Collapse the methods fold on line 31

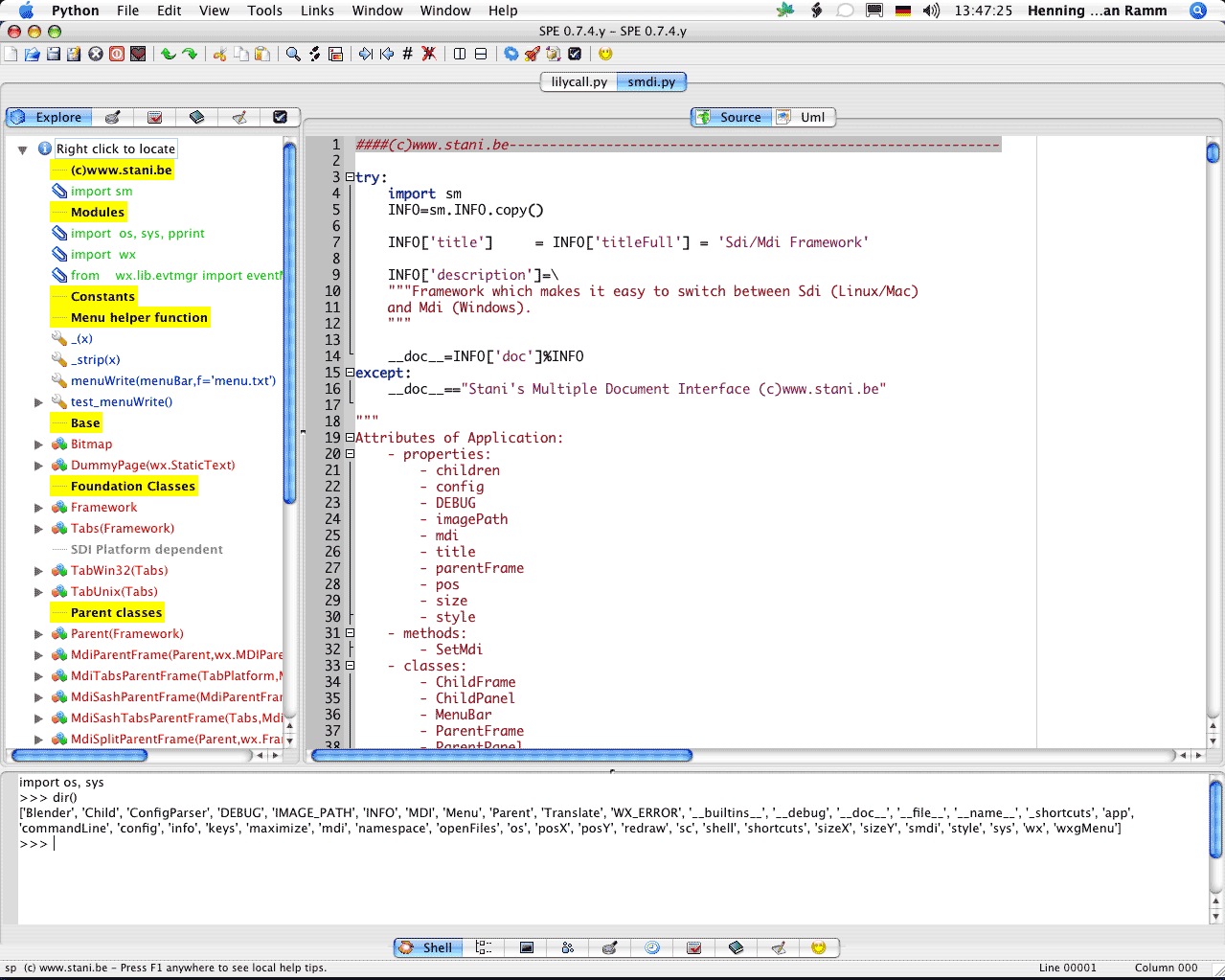pos(350,633)
